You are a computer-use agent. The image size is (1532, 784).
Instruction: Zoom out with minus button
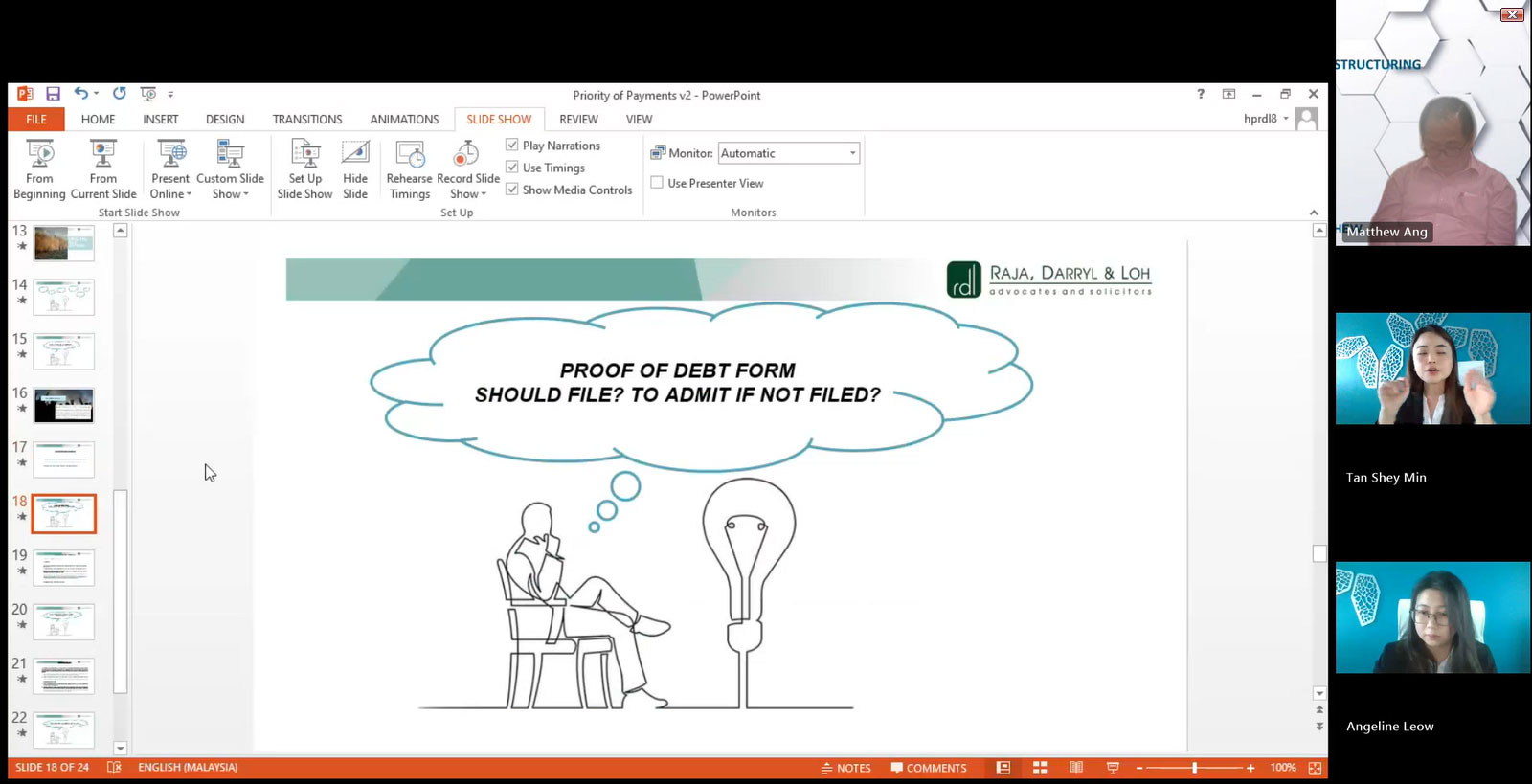click(1139, 768)
